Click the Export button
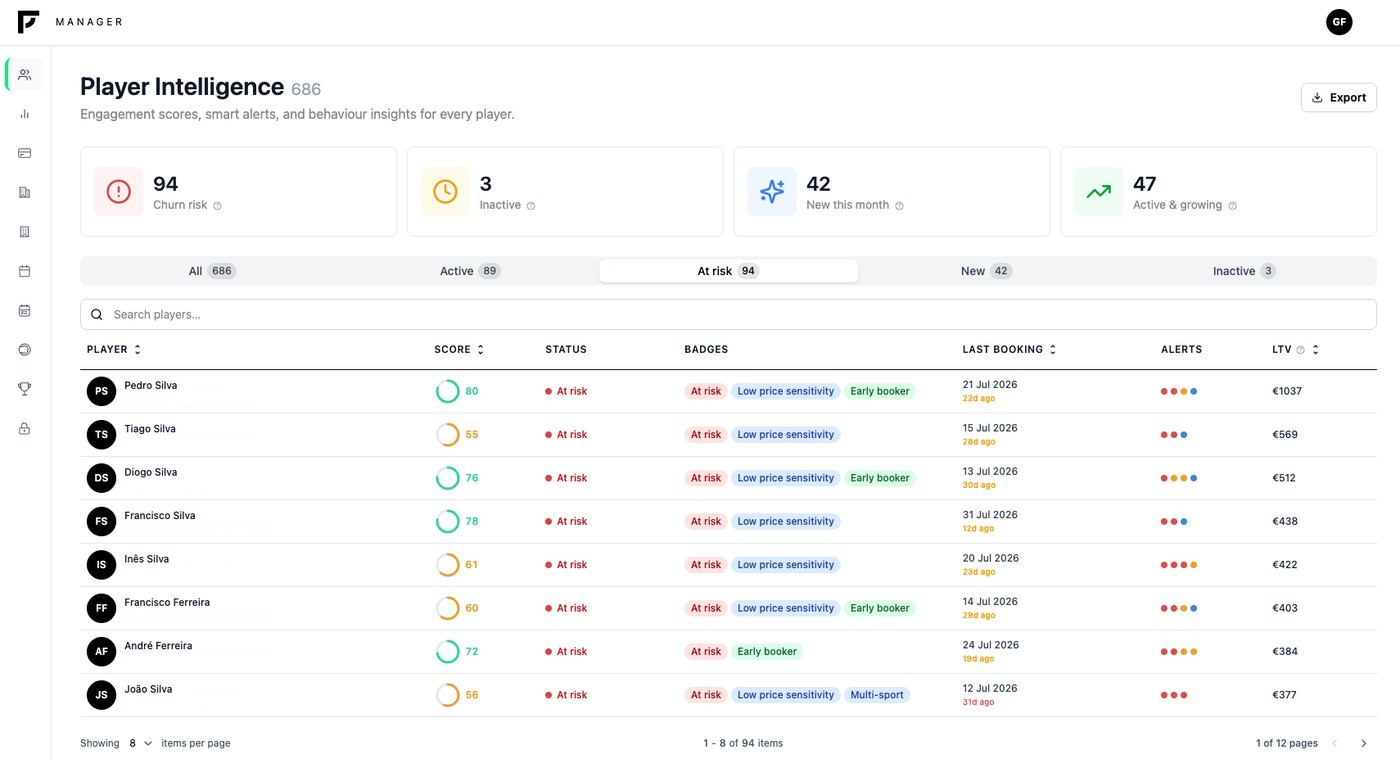 (x=1339, y=97)
